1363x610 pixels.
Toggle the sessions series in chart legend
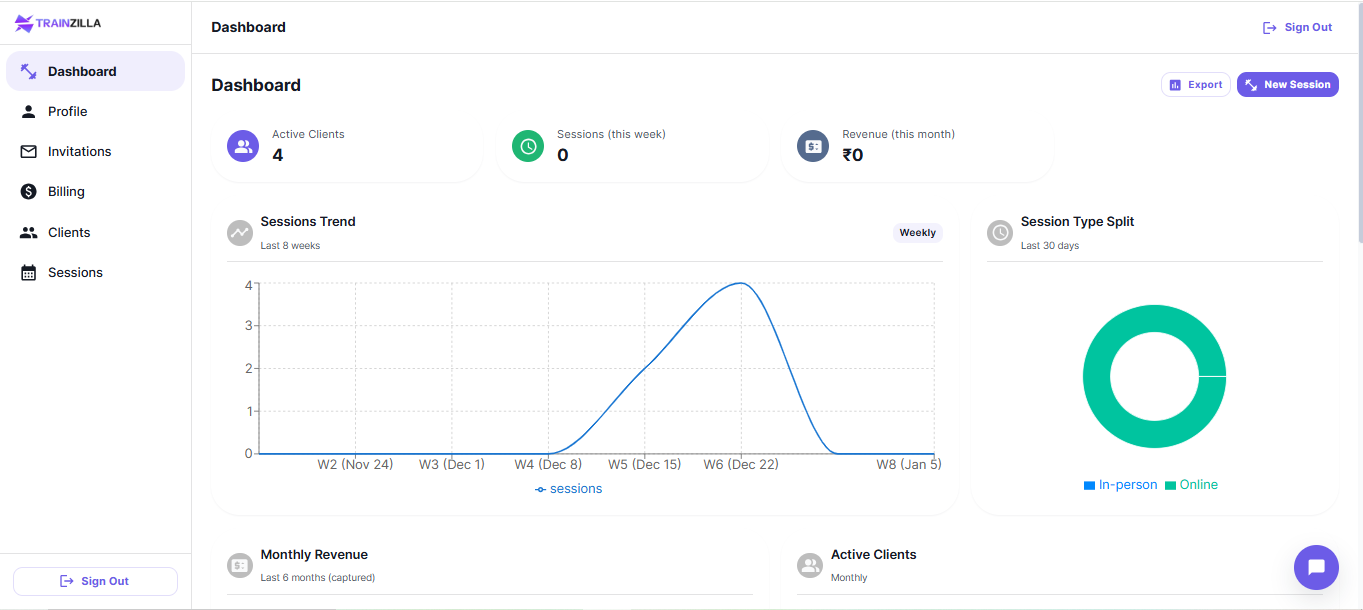pyautogui.click(x=568, y=488)
